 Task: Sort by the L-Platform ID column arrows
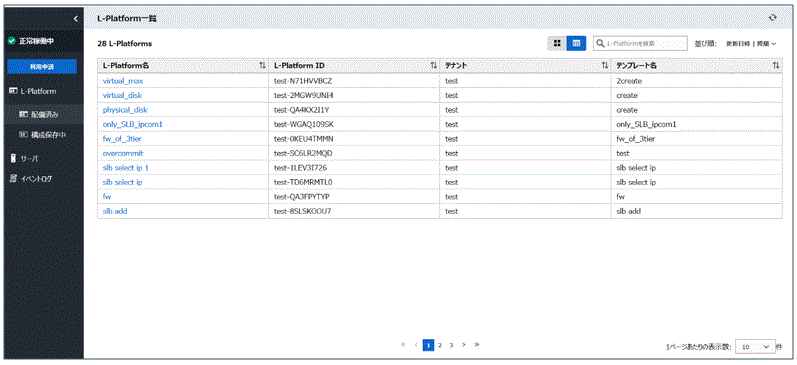click(434, 65)
